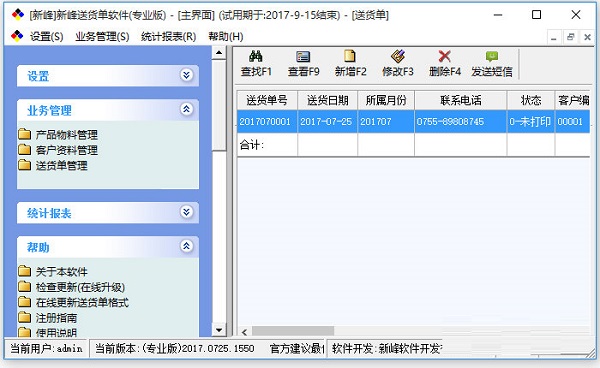Viewport: 600px width, 368px height.
Task: Select the month cell 201707
Action: click(386, 122)
